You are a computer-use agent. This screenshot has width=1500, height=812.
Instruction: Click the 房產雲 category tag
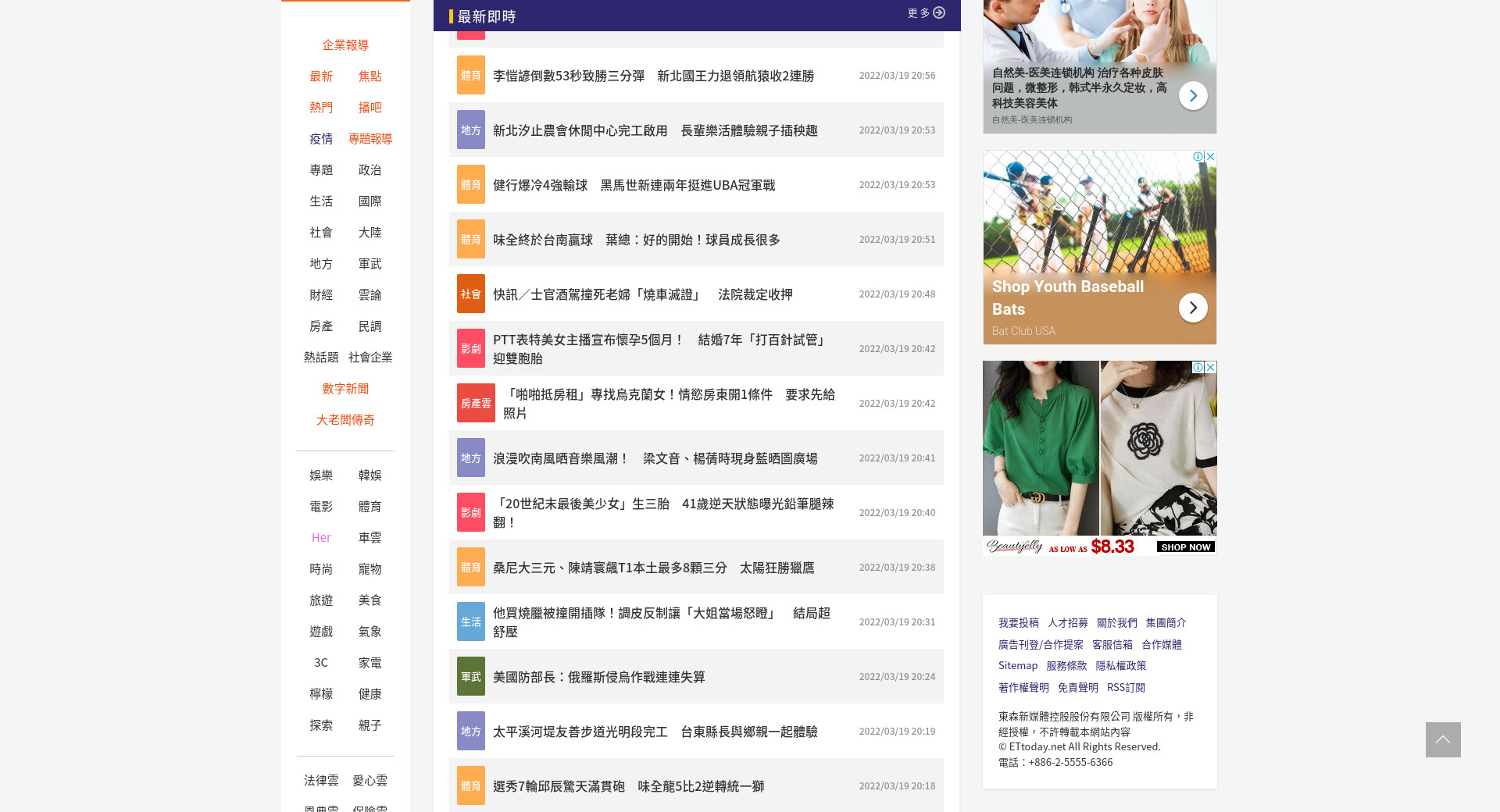[475, 404]
